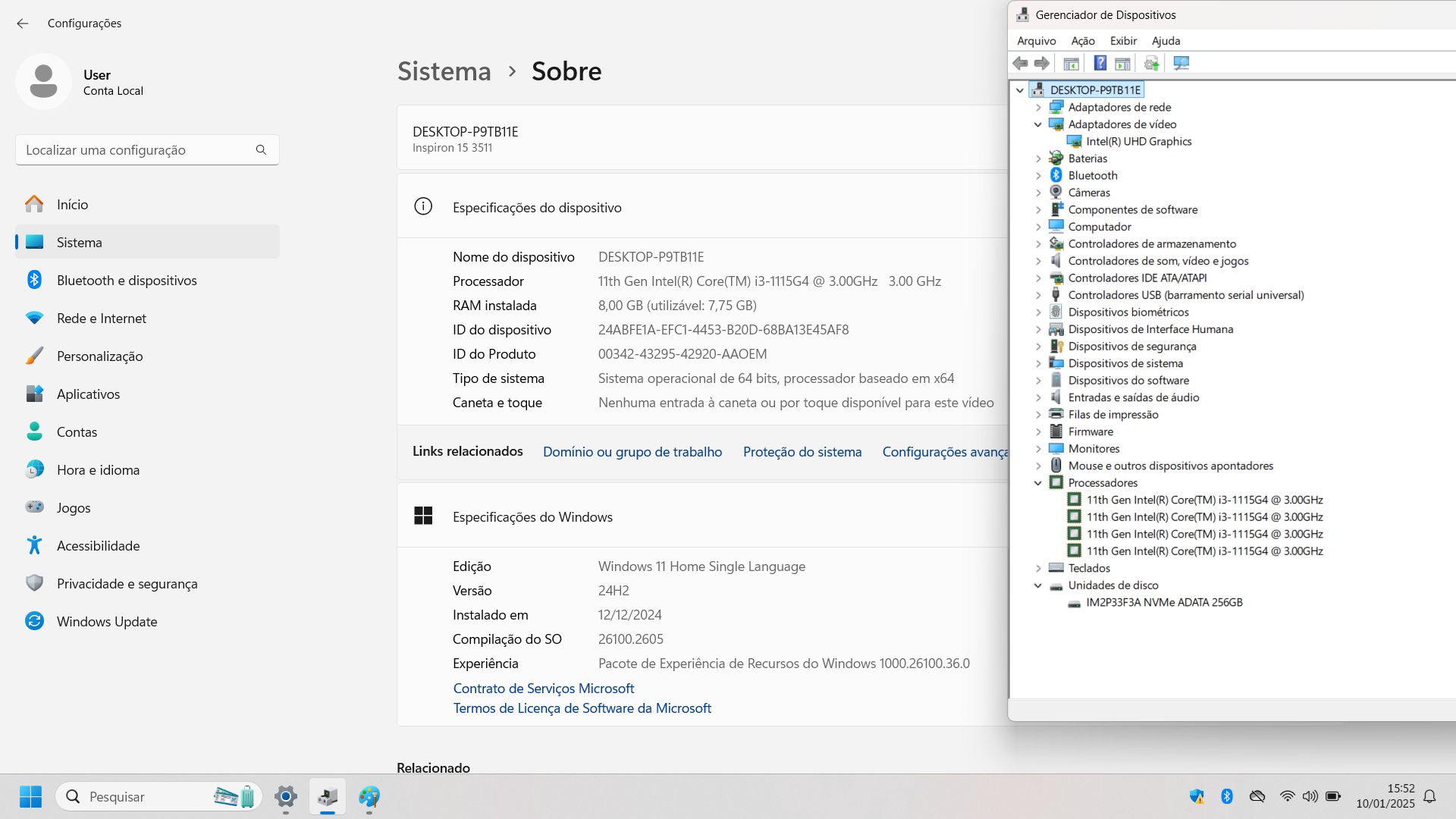Click the magnifier icon in the settings search box
The image size is (1456, 819).
pyautogui.click(x=261, y=150)
